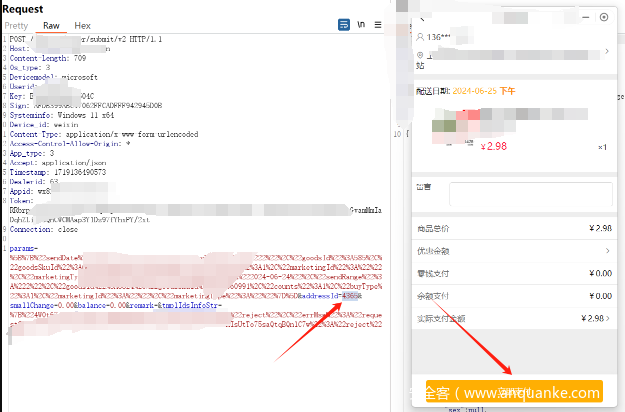Click the Accept: application/json header line
The width and height of the screenshot is (625, 412).
pyautogui.click(x=58, y=163)
